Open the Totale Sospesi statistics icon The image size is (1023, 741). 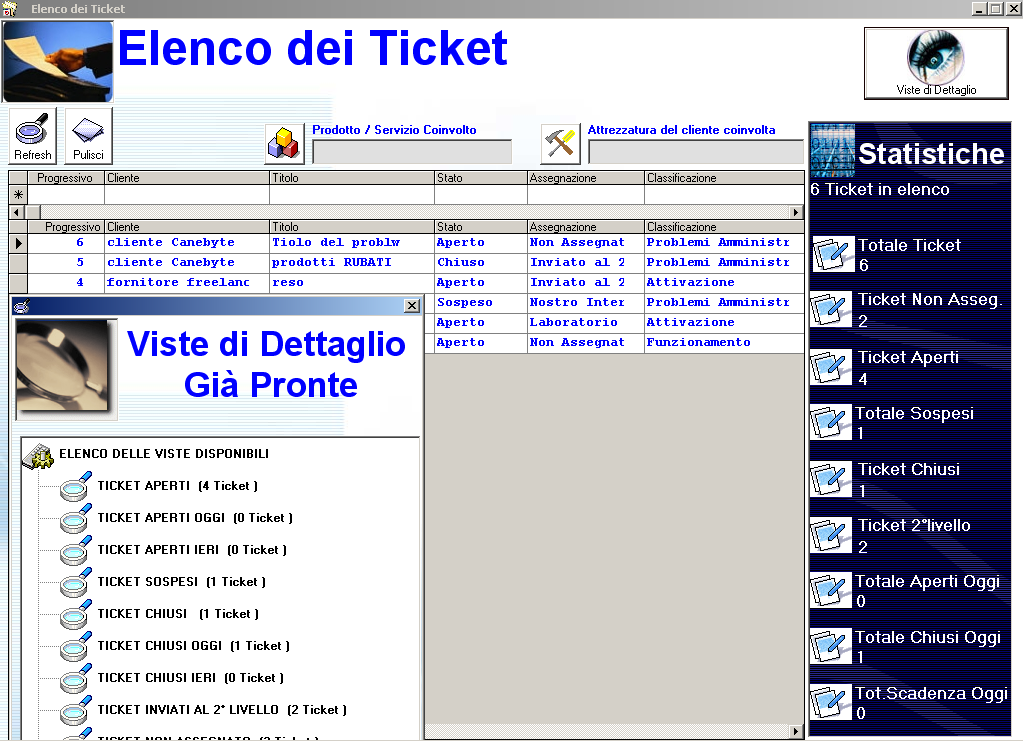point(832,423)
